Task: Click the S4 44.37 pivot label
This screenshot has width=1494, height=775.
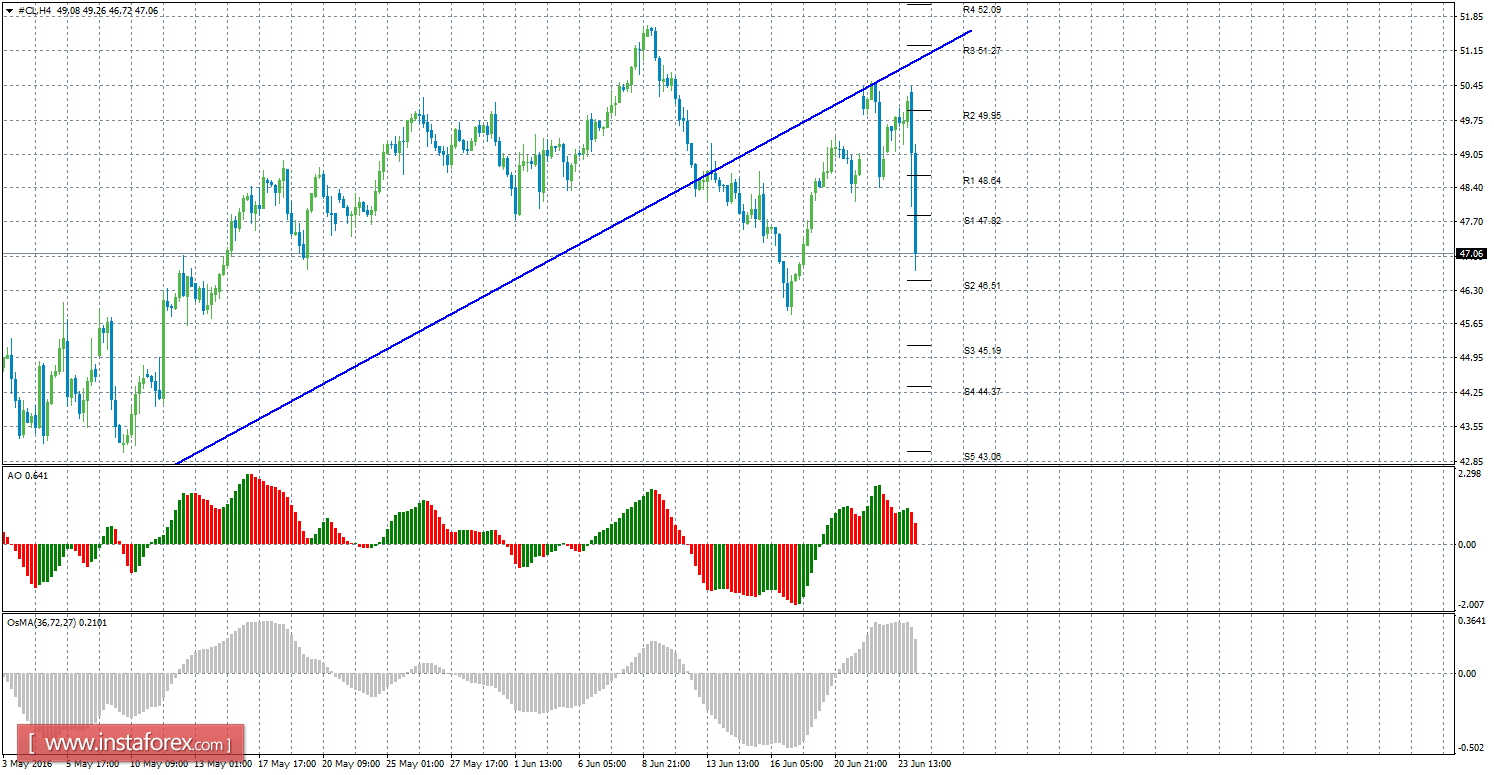Action: 982,392
